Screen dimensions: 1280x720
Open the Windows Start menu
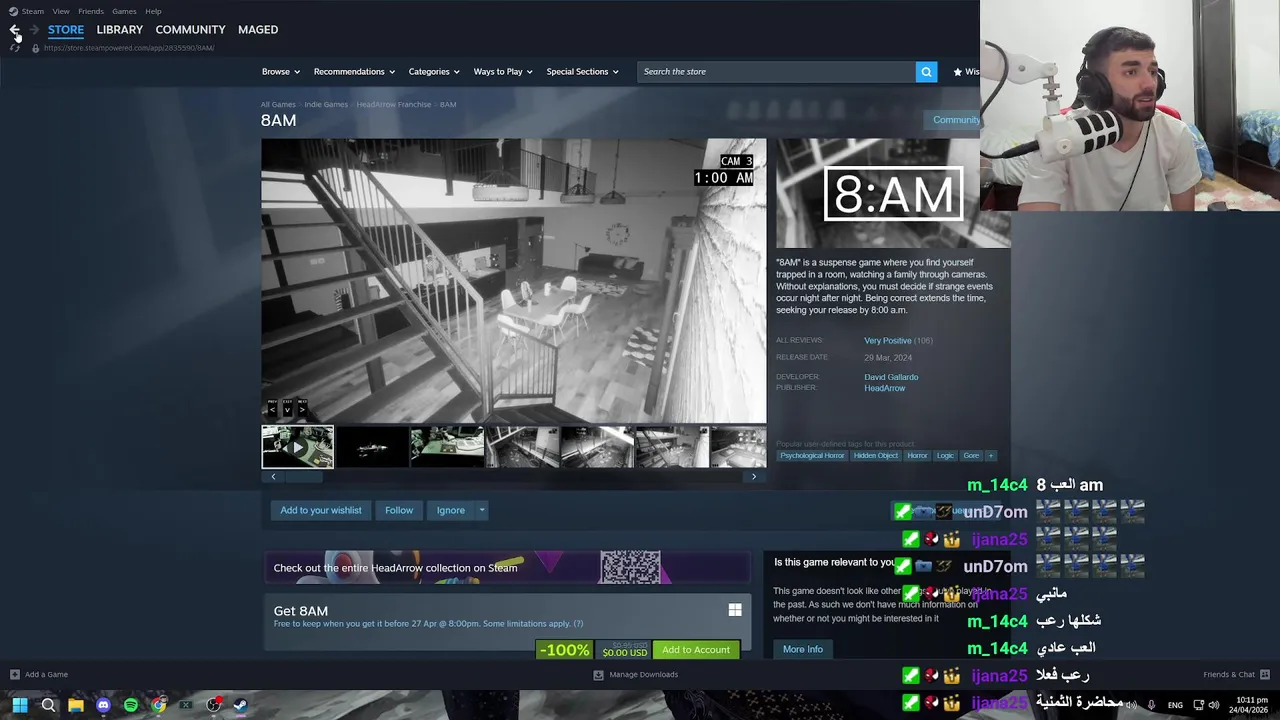20,705
